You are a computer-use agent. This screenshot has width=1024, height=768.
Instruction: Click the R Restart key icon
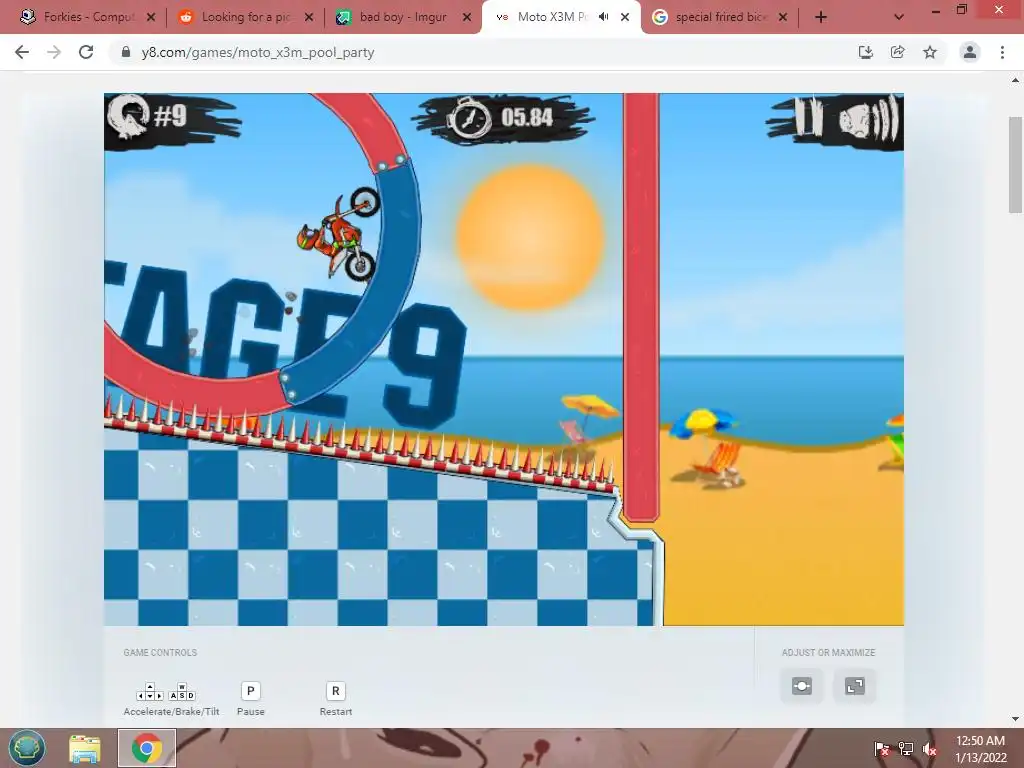pyautogui.click(x=336, y=691)
